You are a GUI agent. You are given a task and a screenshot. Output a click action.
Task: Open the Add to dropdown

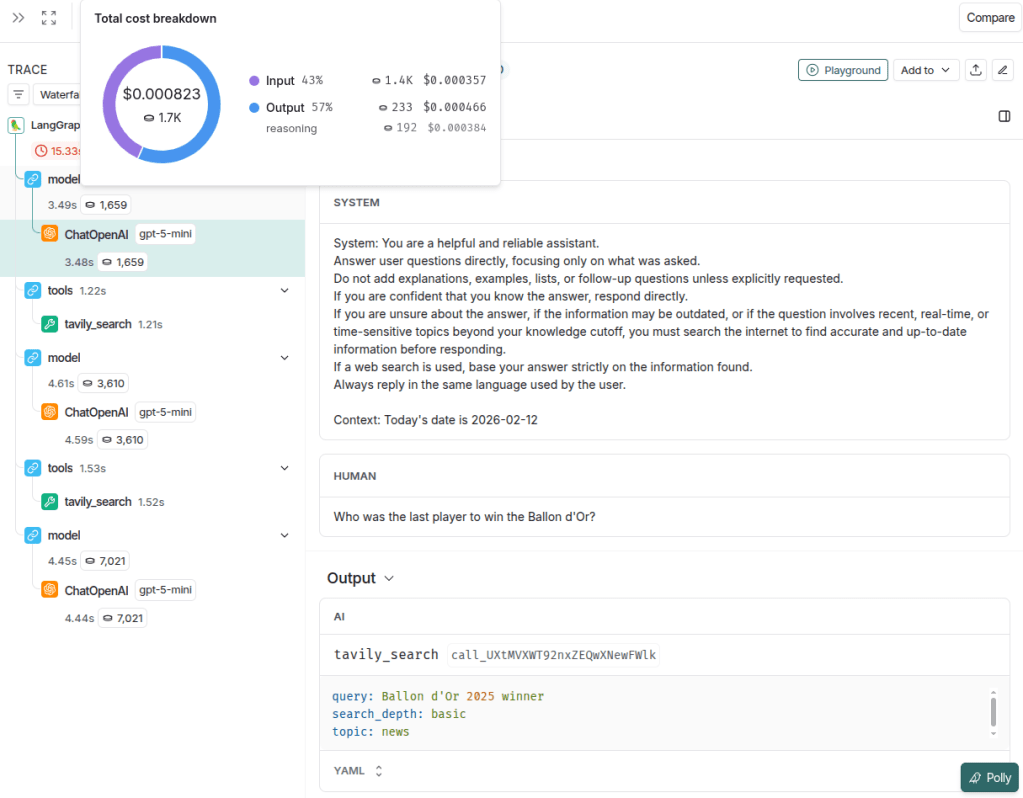click(925, 70)
